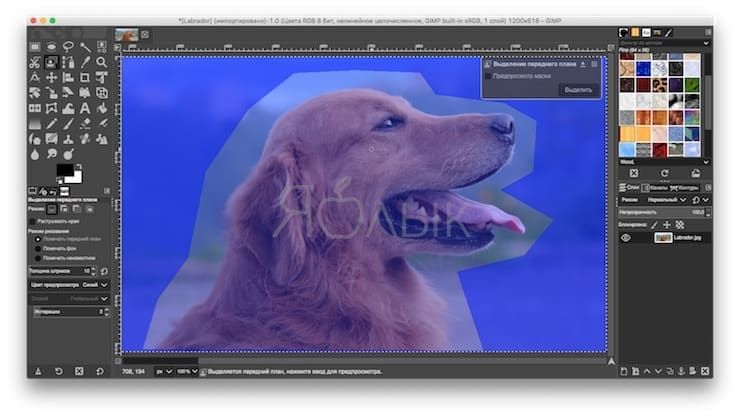This screenshot has height=417, width=740.
Task: Select the Bucket Fill tool
Action: tap(101, 108)
